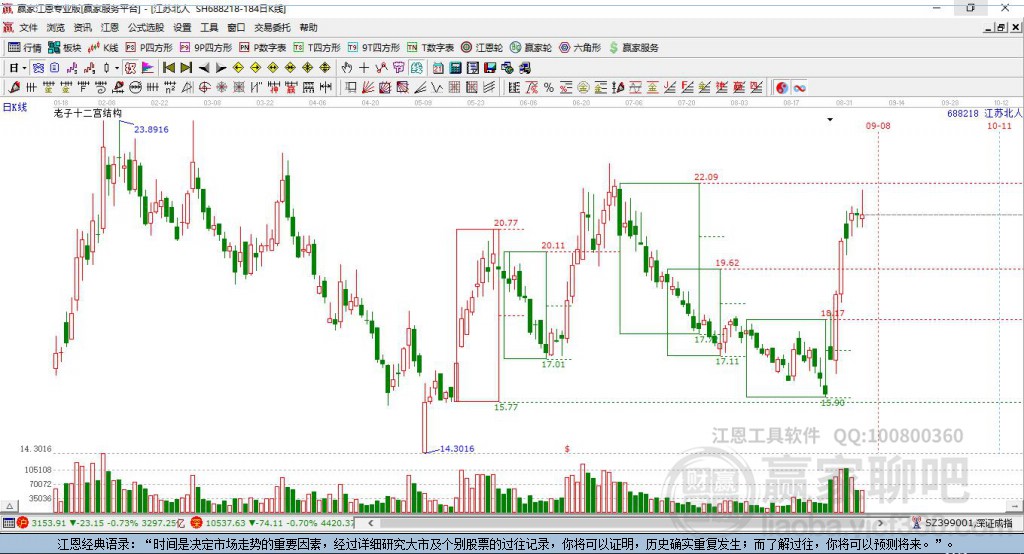This screenshot has height=554, width=1024.
Task: Click the black left arrow icon
Action: pyautogui.click(x=204, y=68)
